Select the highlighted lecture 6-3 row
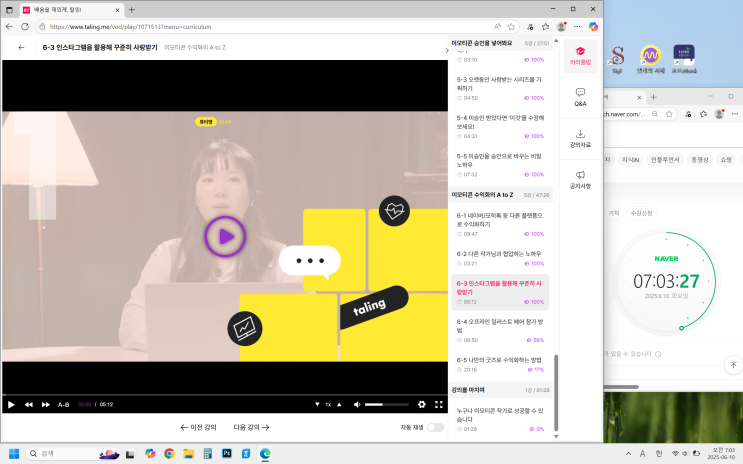 point(500,292)
